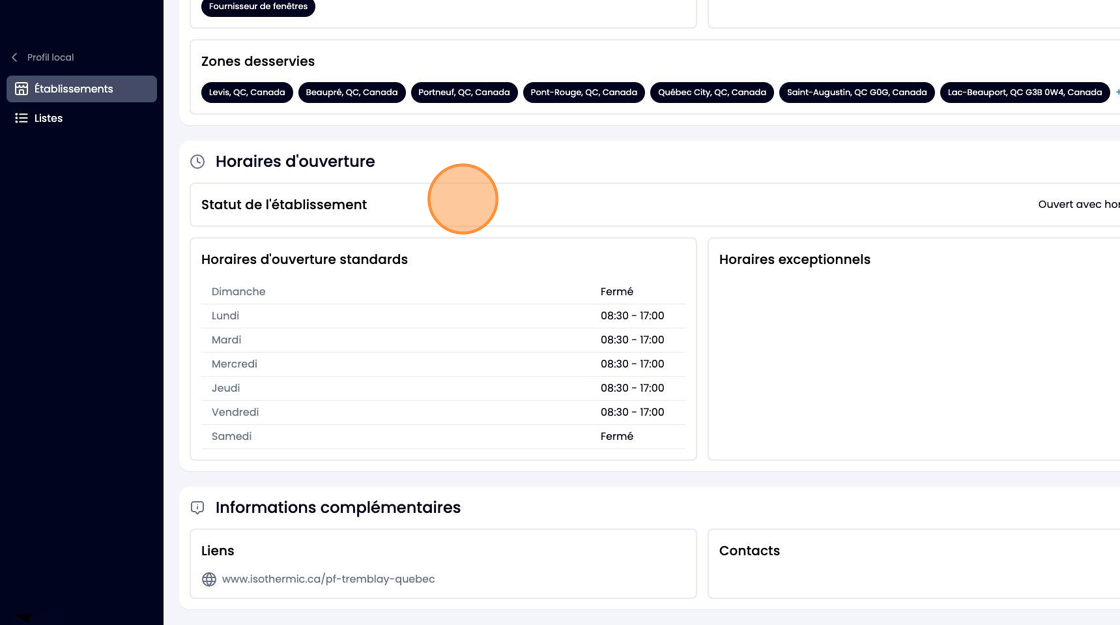Click the Horaires d'ouverture section title
This screenshot has width=1120, height=625.
[x=295, y=161]
